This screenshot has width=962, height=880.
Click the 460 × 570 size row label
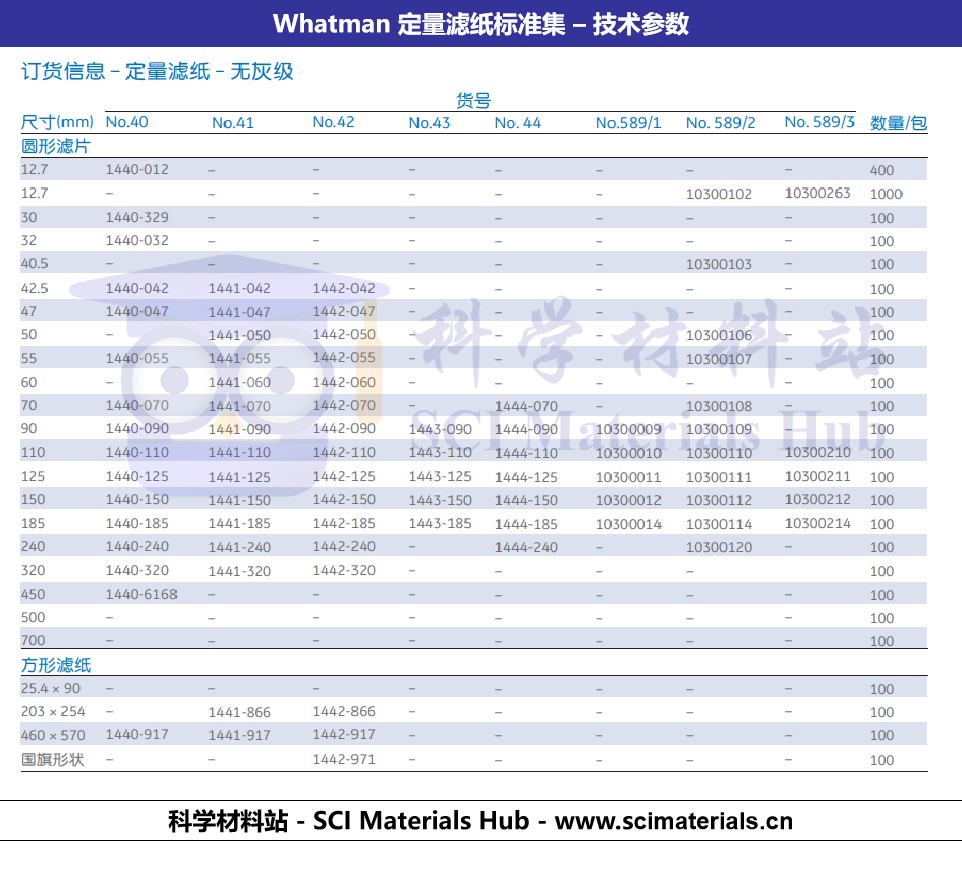click(53, 735)
